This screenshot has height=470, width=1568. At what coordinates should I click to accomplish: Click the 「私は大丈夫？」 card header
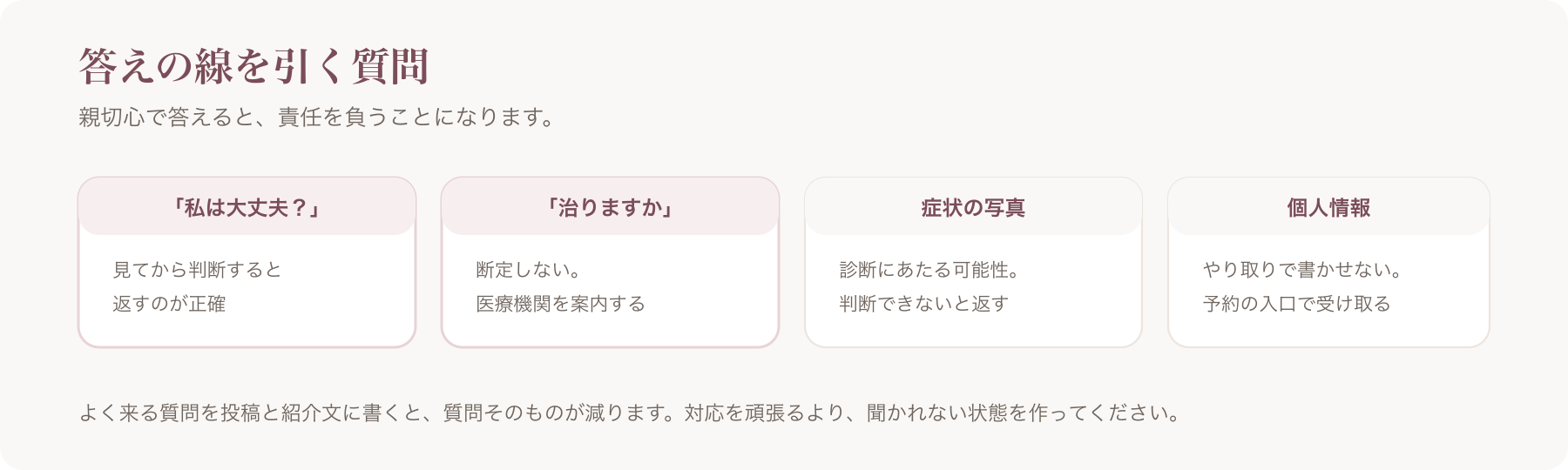pyautogui.click(x=247, y=207)
